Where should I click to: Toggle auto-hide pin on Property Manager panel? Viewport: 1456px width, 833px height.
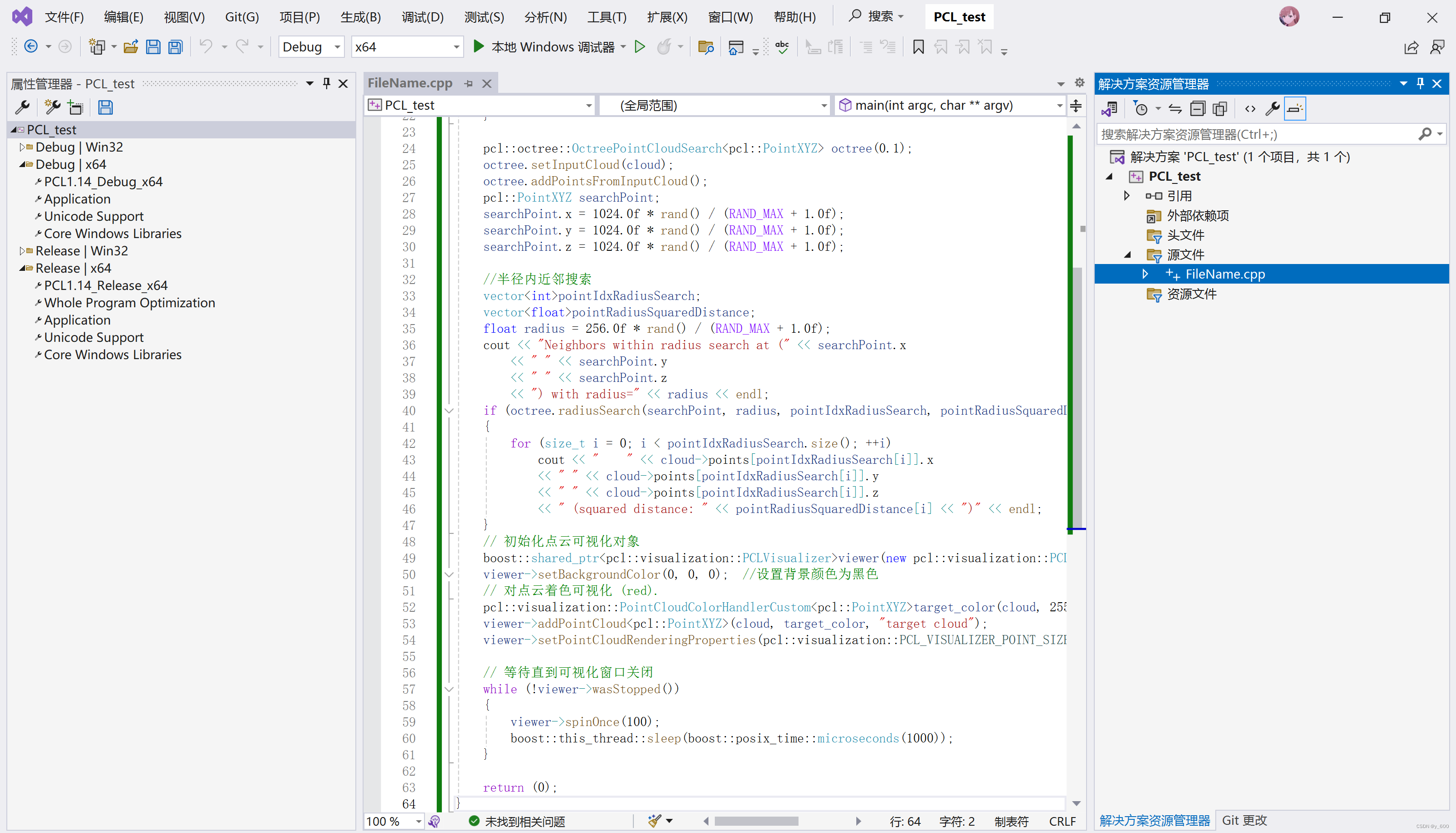pyautogui.click(x=327, y=84)
